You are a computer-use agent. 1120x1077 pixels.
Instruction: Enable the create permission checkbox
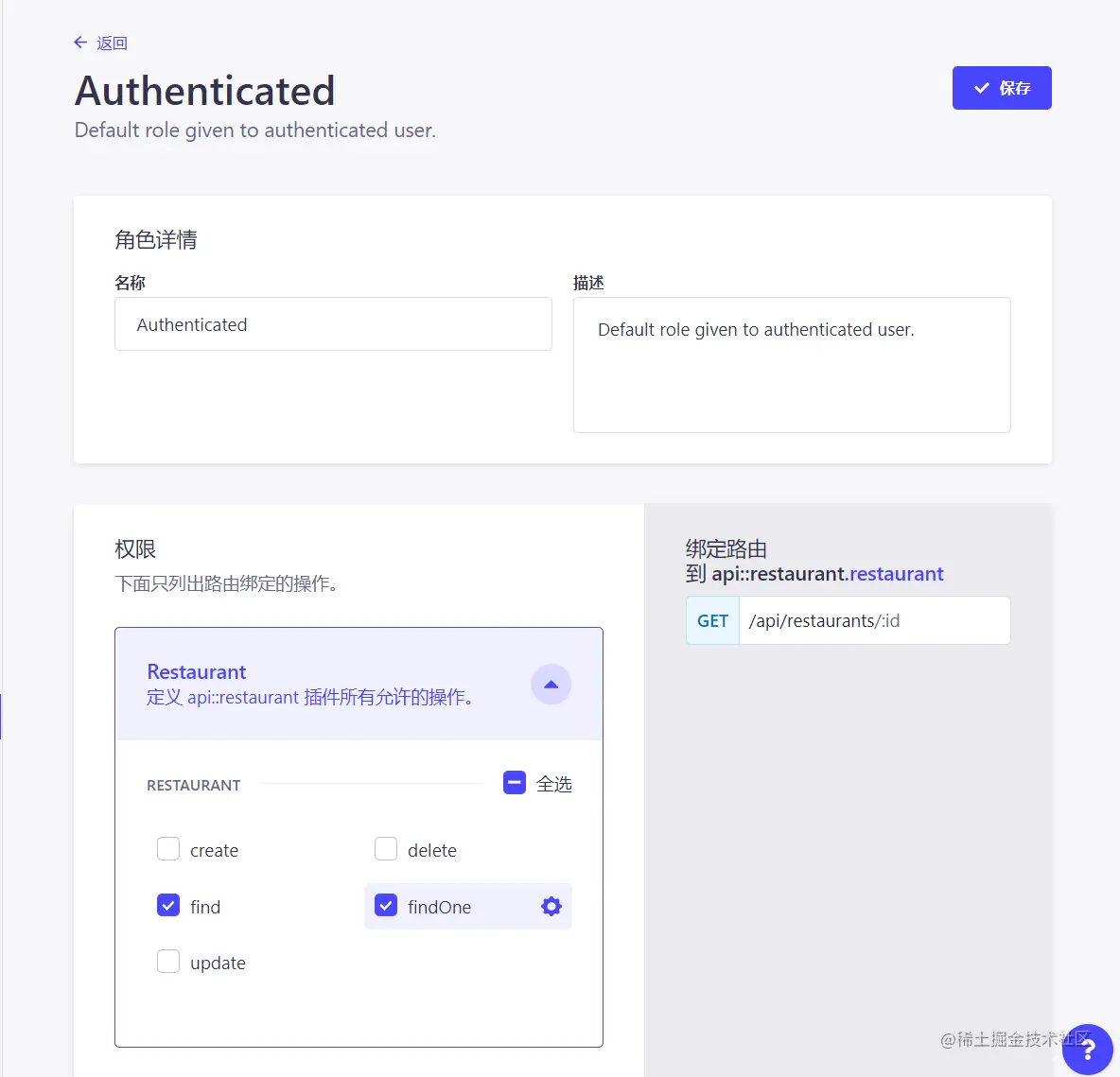click(x=167, y=848)
